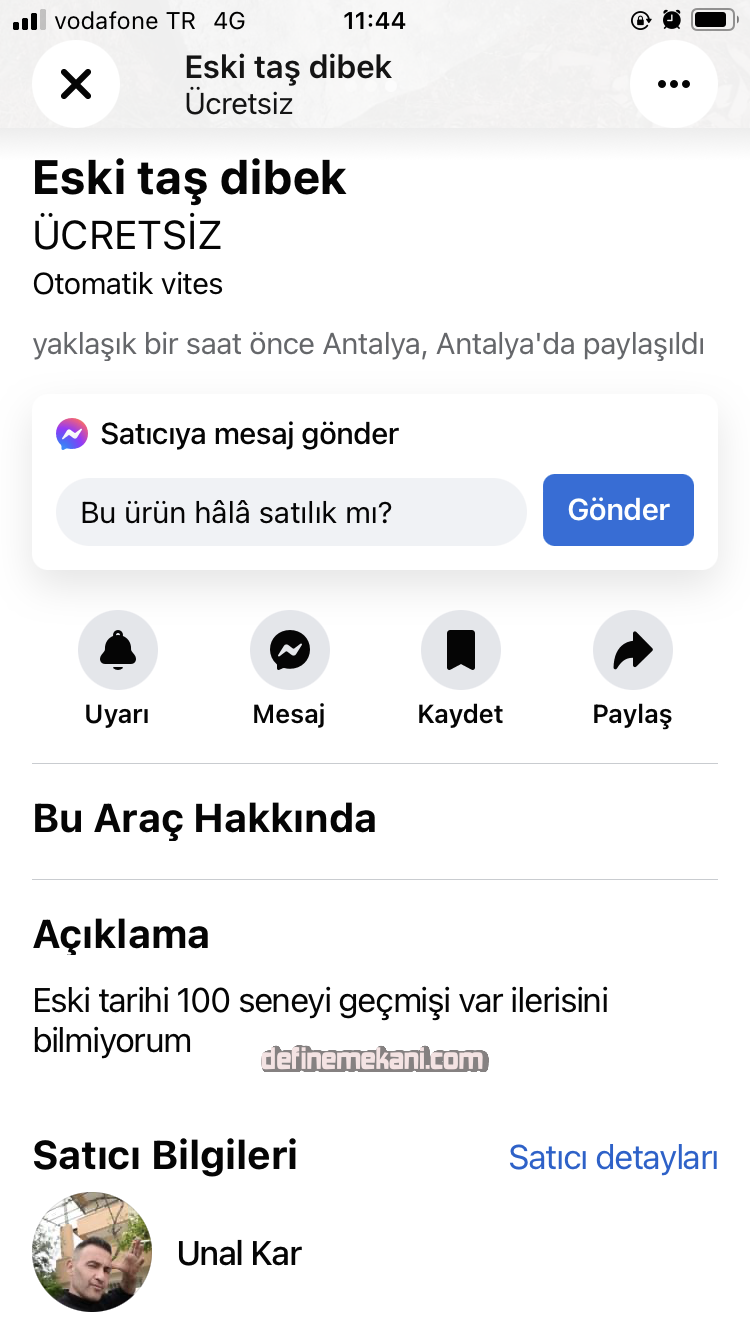Open the three-dot more options menu
The image size is (750, 1334).
(674, 84)
